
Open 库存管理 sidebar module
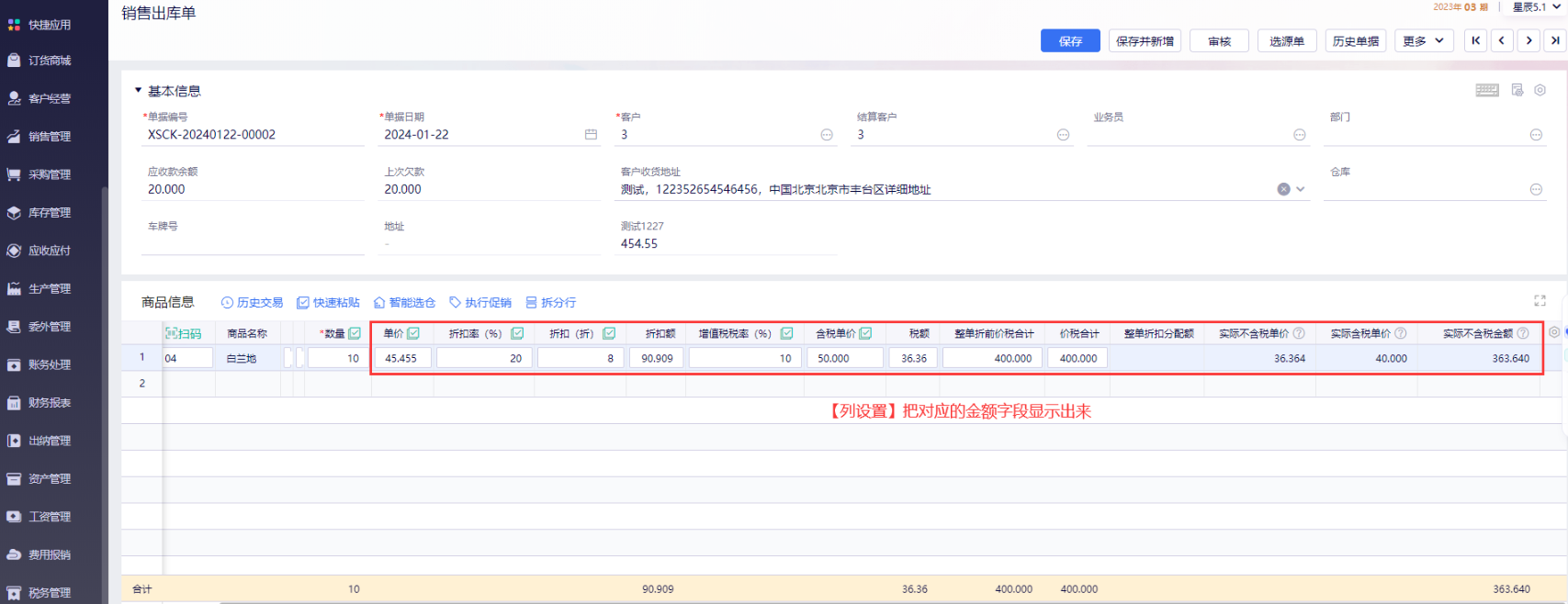coord(39,213)
